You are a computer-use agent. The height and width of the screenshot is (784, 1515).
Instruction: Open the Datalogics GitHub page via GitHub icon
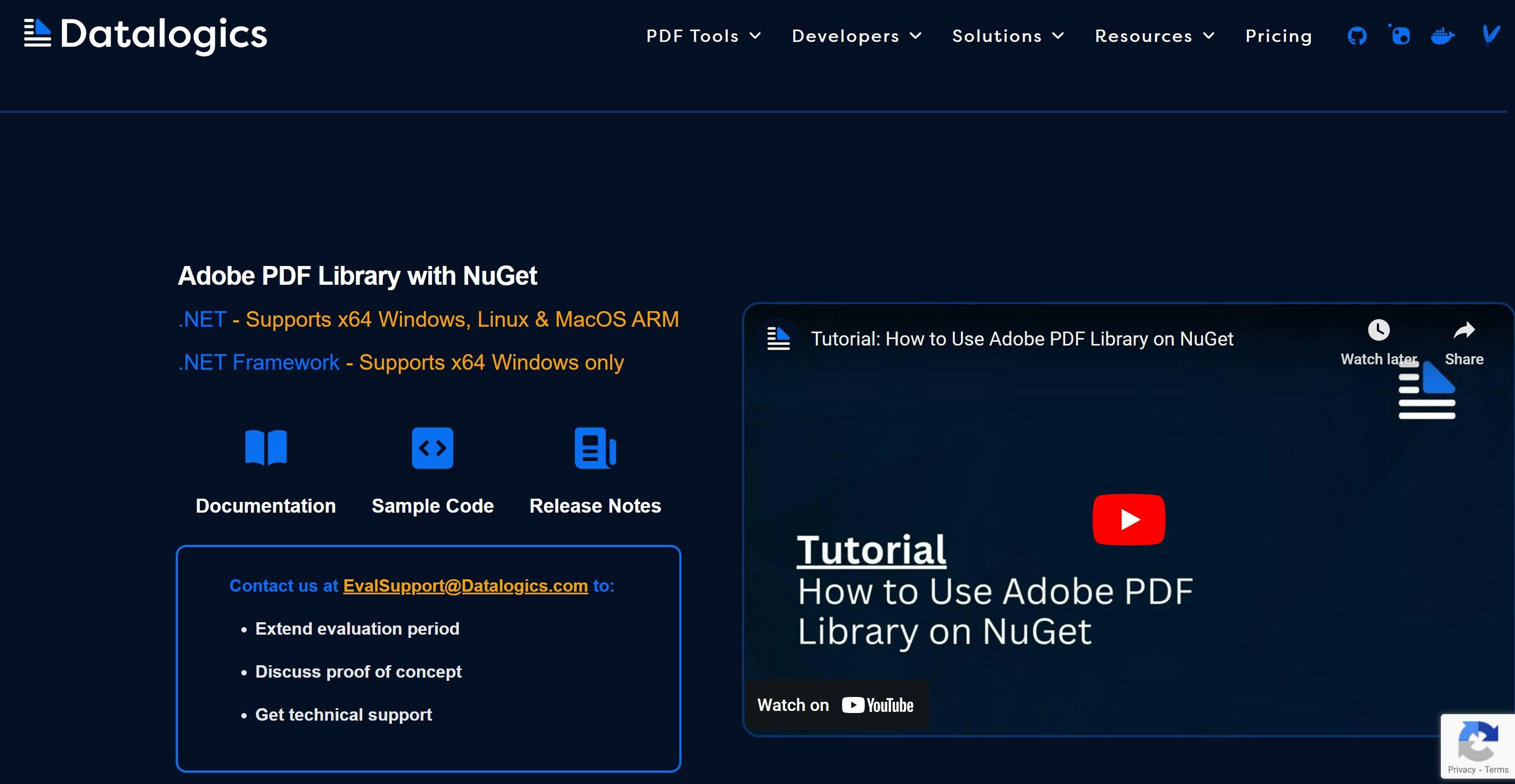point(1358,35)
